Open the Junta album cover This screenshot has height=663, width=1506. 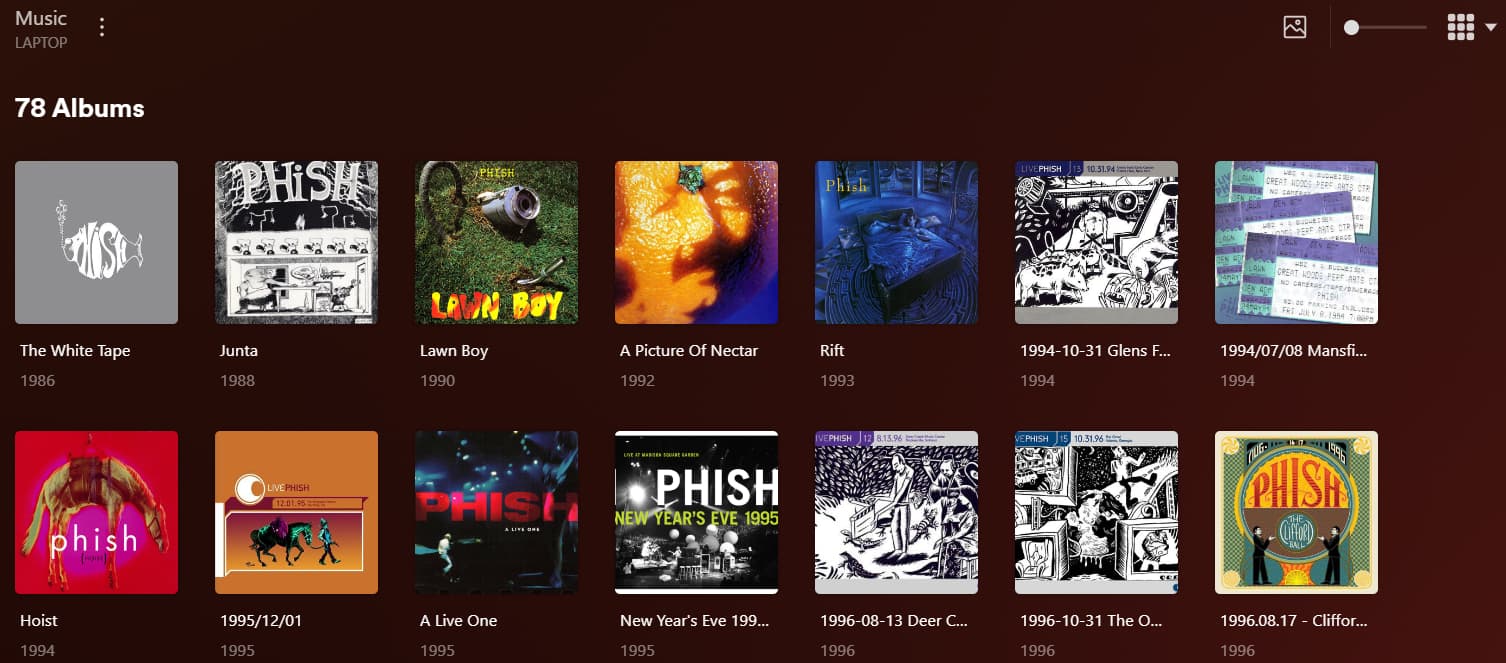coord(296,242)
